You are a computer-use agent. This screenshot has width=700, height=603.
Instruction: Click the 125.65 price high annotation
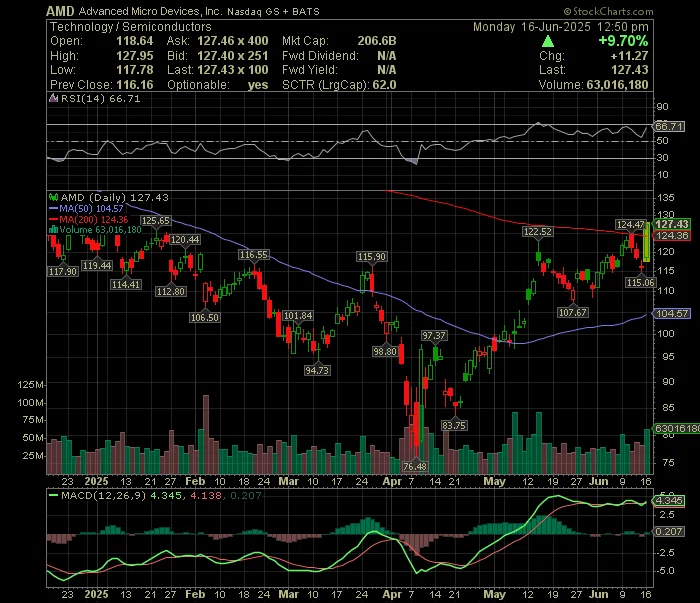point(156,220)
